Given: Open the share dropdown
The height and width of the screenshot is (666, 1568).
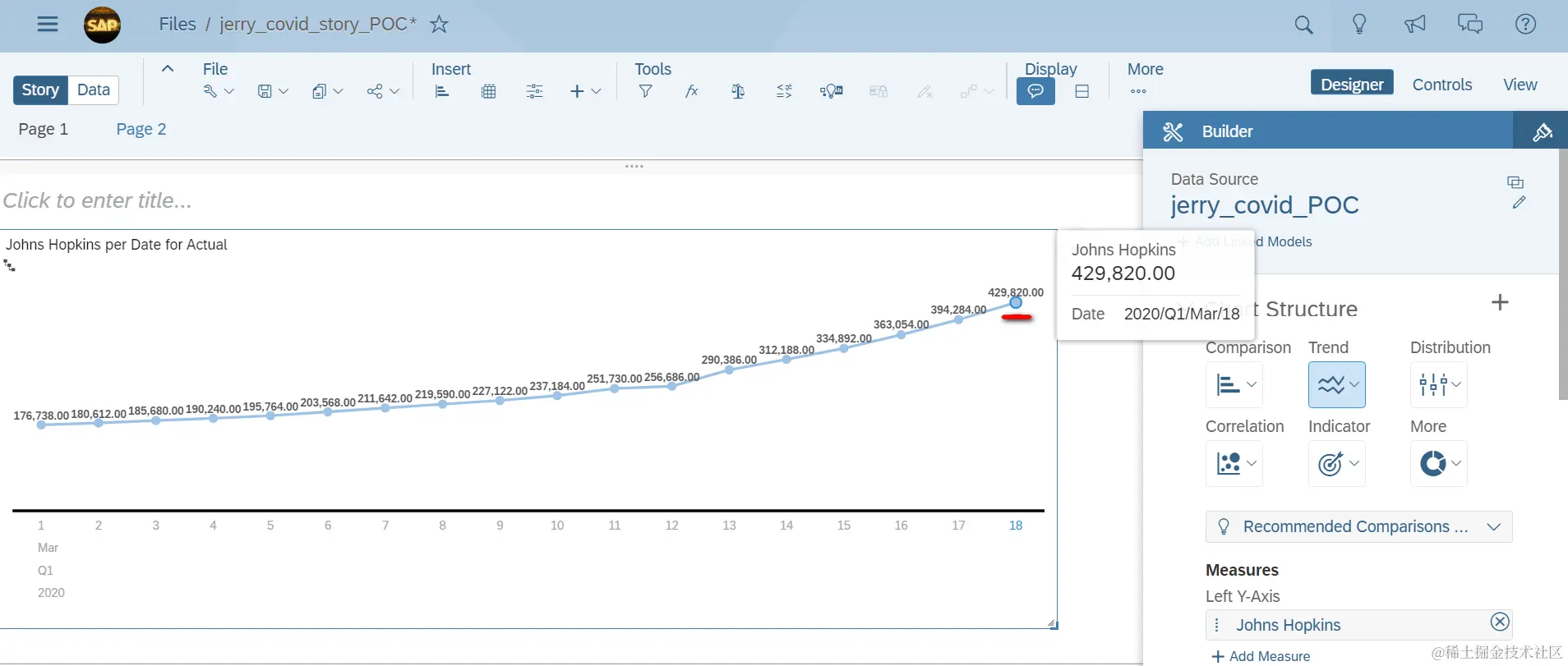Looking at the screenshot, I should (x=383, y=91).
